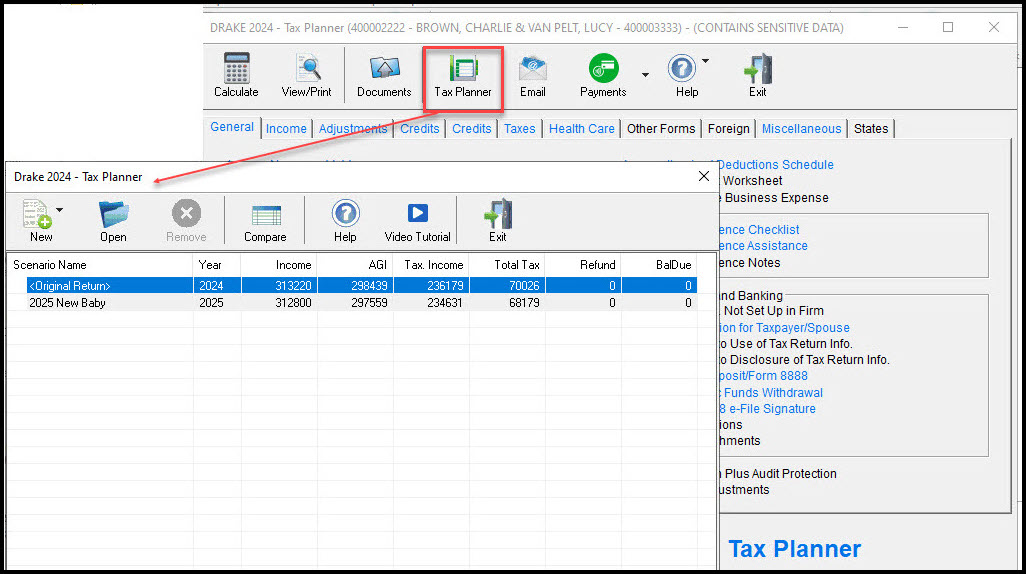Open the Taxes tab
The width and height of the screenshot is (1026, 574).
[520, 129]
